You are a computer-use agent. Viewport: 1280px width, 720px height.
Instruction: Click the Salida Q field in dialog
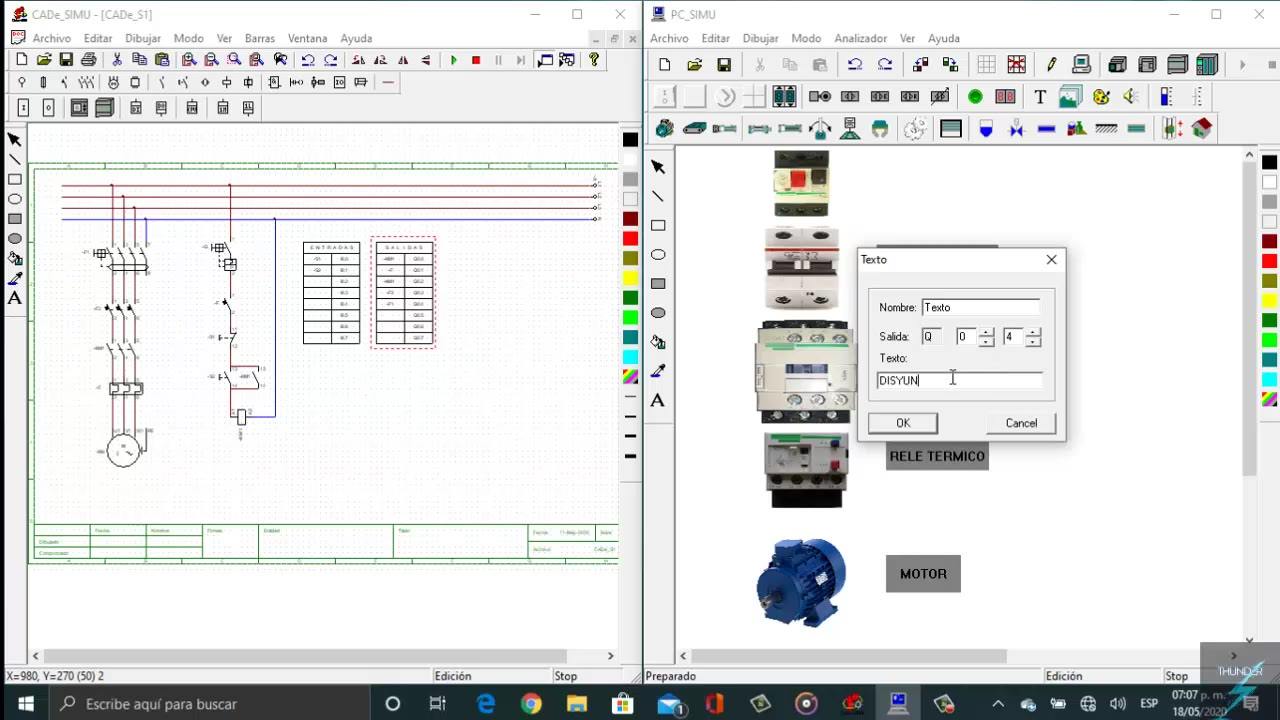(x=932, y=337)
